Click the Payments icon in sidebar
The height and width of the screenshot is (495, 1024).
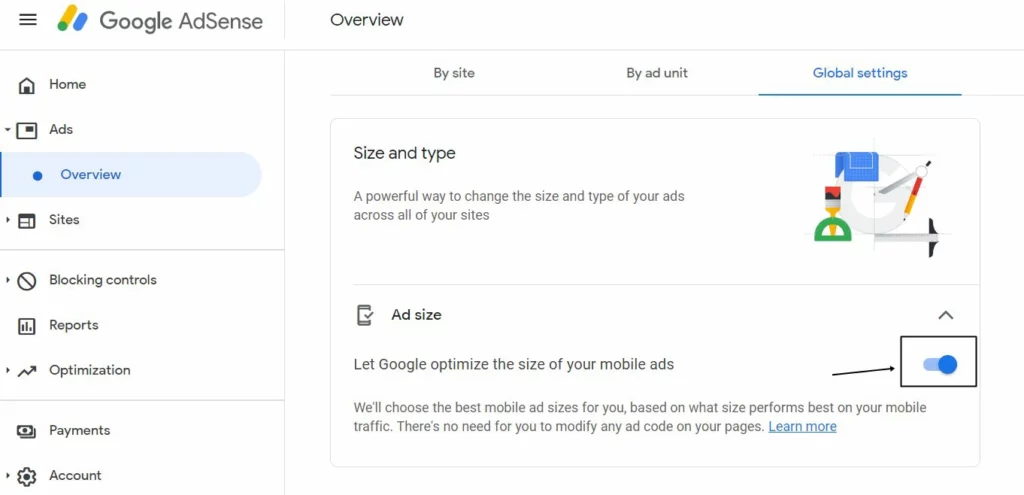28,431
